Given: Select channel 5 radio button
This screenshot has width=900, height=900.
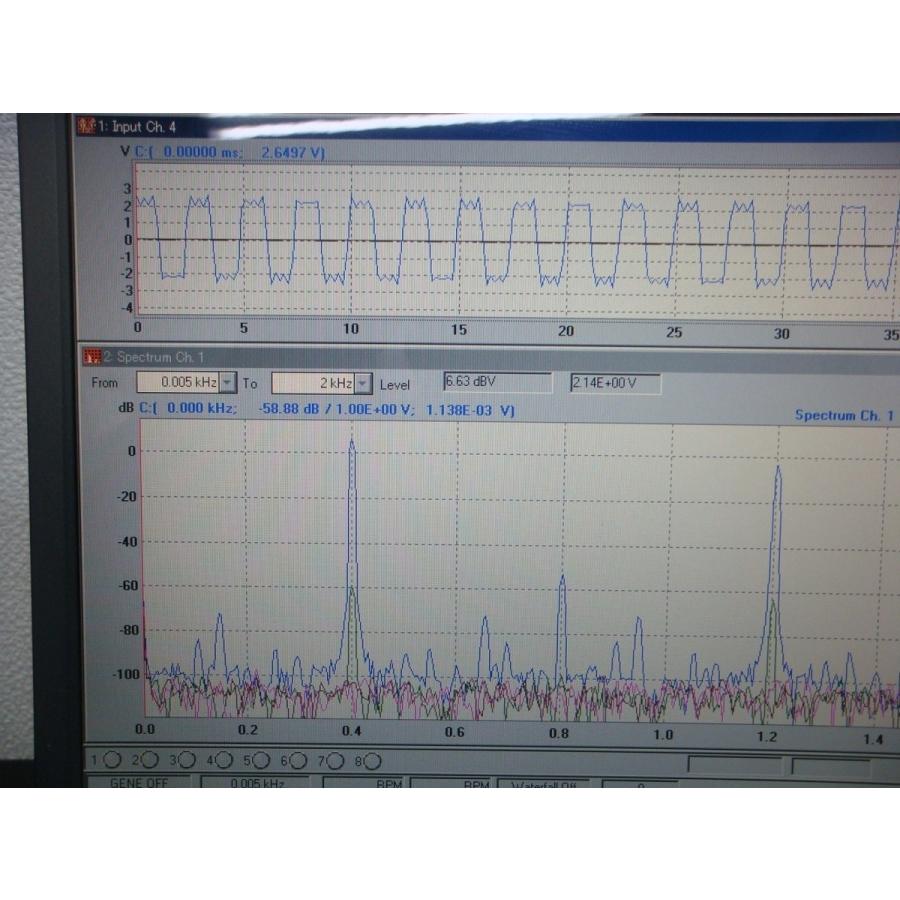Looking at the screenshot, I should click(261, 761).
